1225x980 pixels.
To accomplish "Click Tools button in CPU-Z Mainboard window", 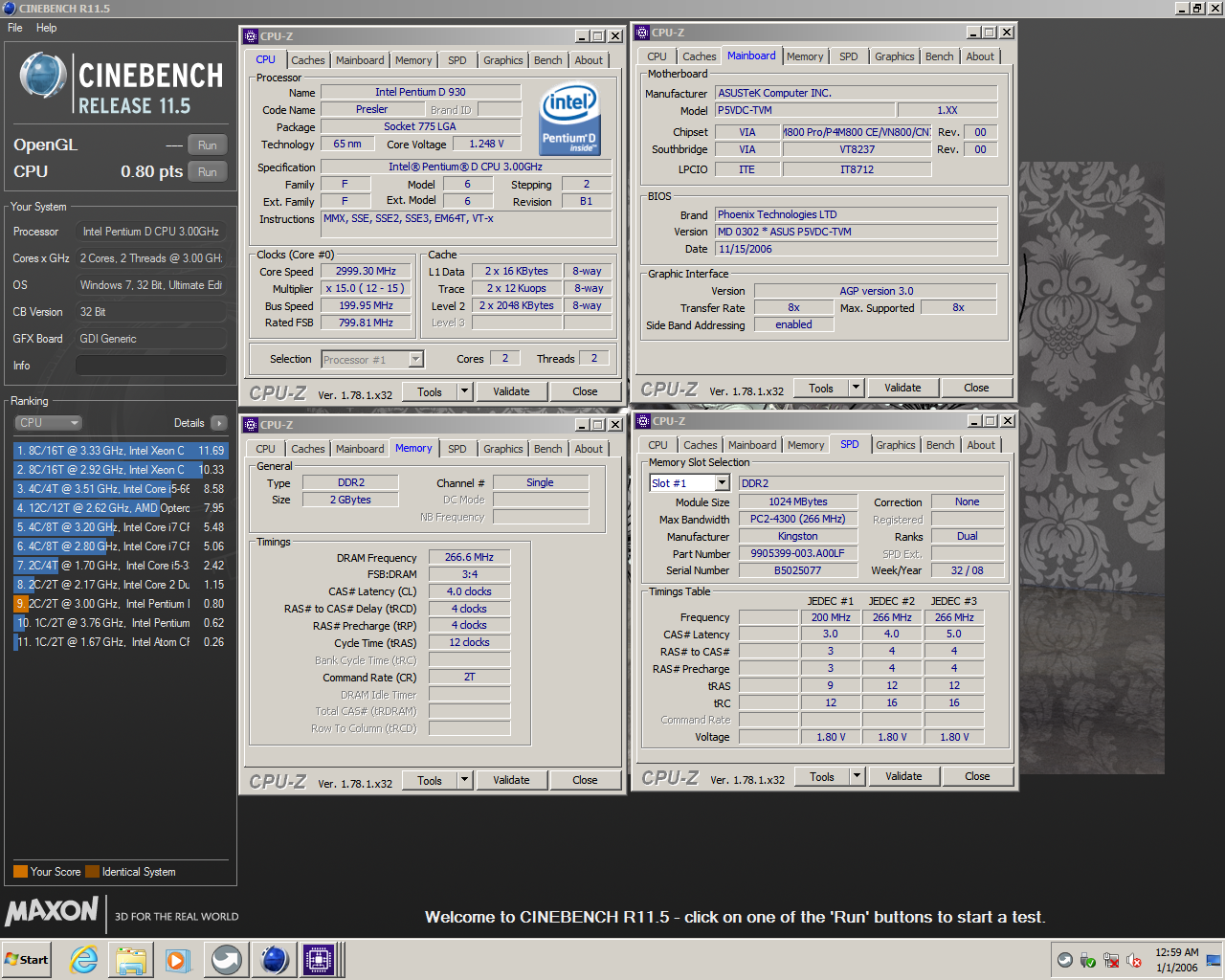I will coord(821,389).
